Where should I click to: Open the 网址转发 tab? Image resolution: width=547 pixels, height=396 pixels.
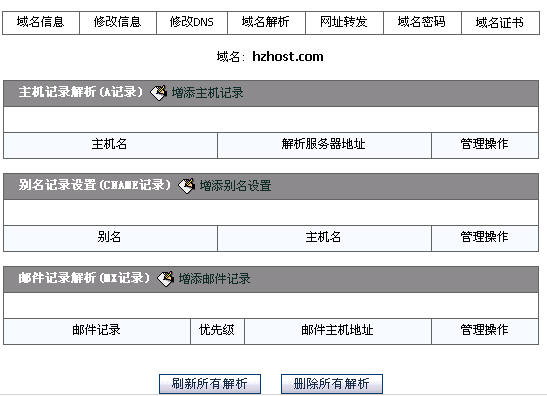(344, 23)
